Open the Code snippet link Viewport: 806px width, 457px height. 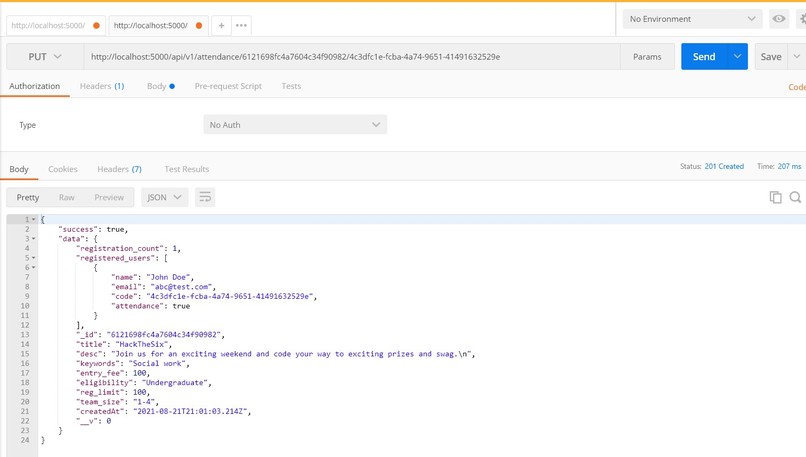(797, 87)
